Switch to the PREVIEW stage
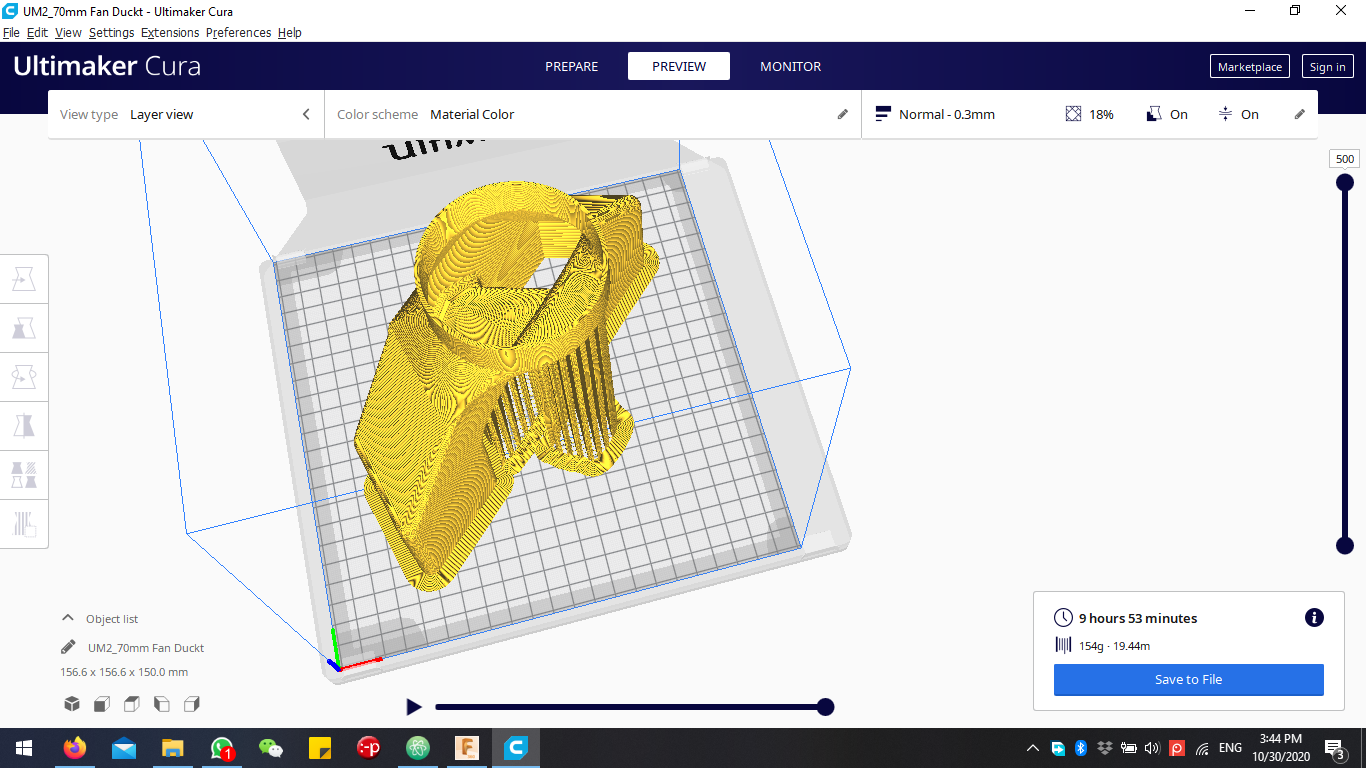The height and width of the screenshot is (768, 1366). tap(679, 66)
